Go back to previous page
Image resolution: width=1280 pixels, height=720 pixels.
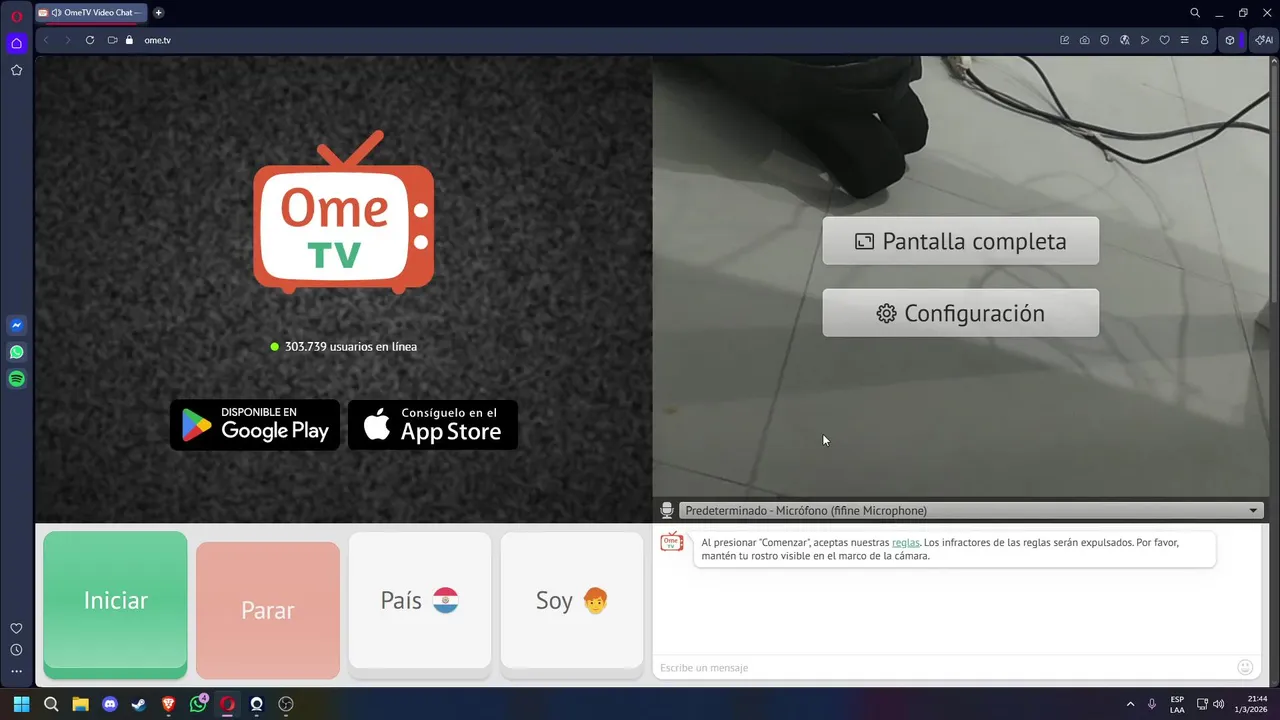pos(46,40)
